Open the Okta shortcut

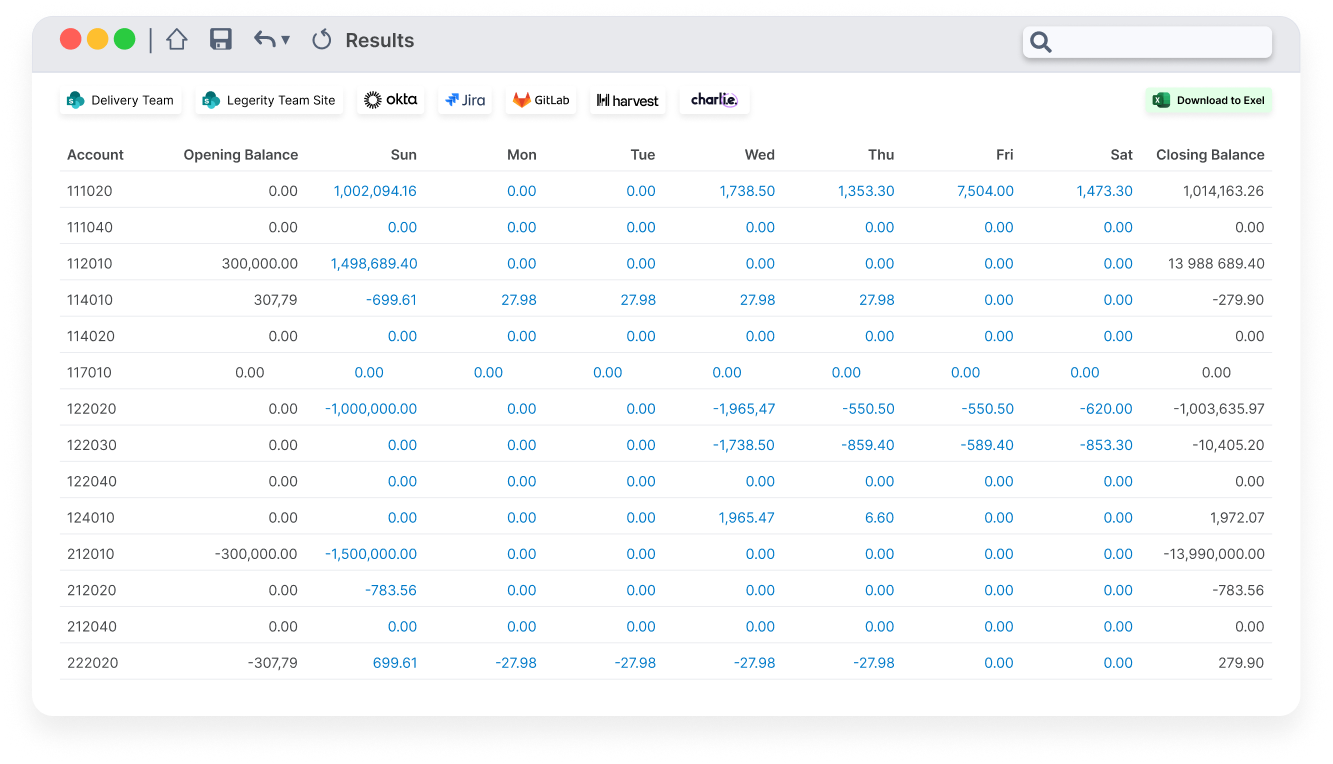click(390, 99)
